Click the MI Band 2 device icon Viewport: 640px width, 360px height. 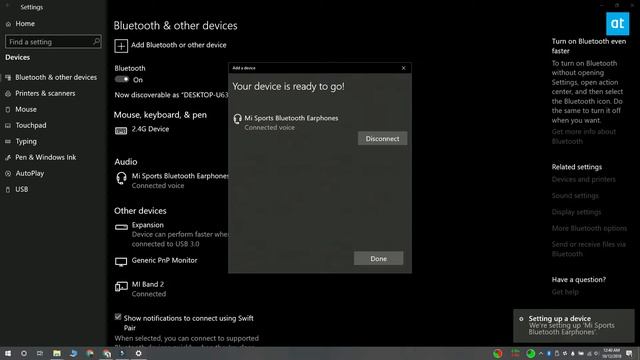[x=121, y=287]
